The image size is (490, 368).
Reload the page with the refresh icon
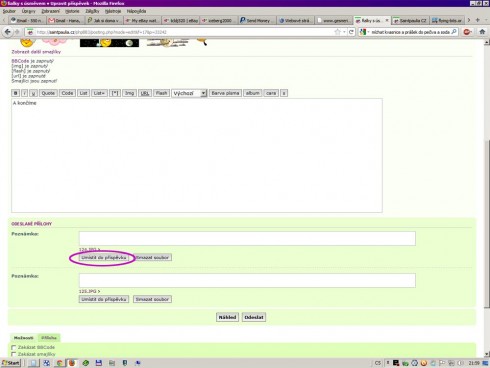click(351, 32)
